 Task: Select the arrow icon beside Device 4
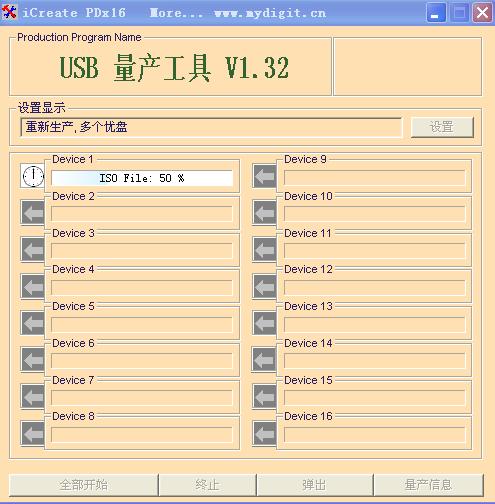(x=33, y=286)
